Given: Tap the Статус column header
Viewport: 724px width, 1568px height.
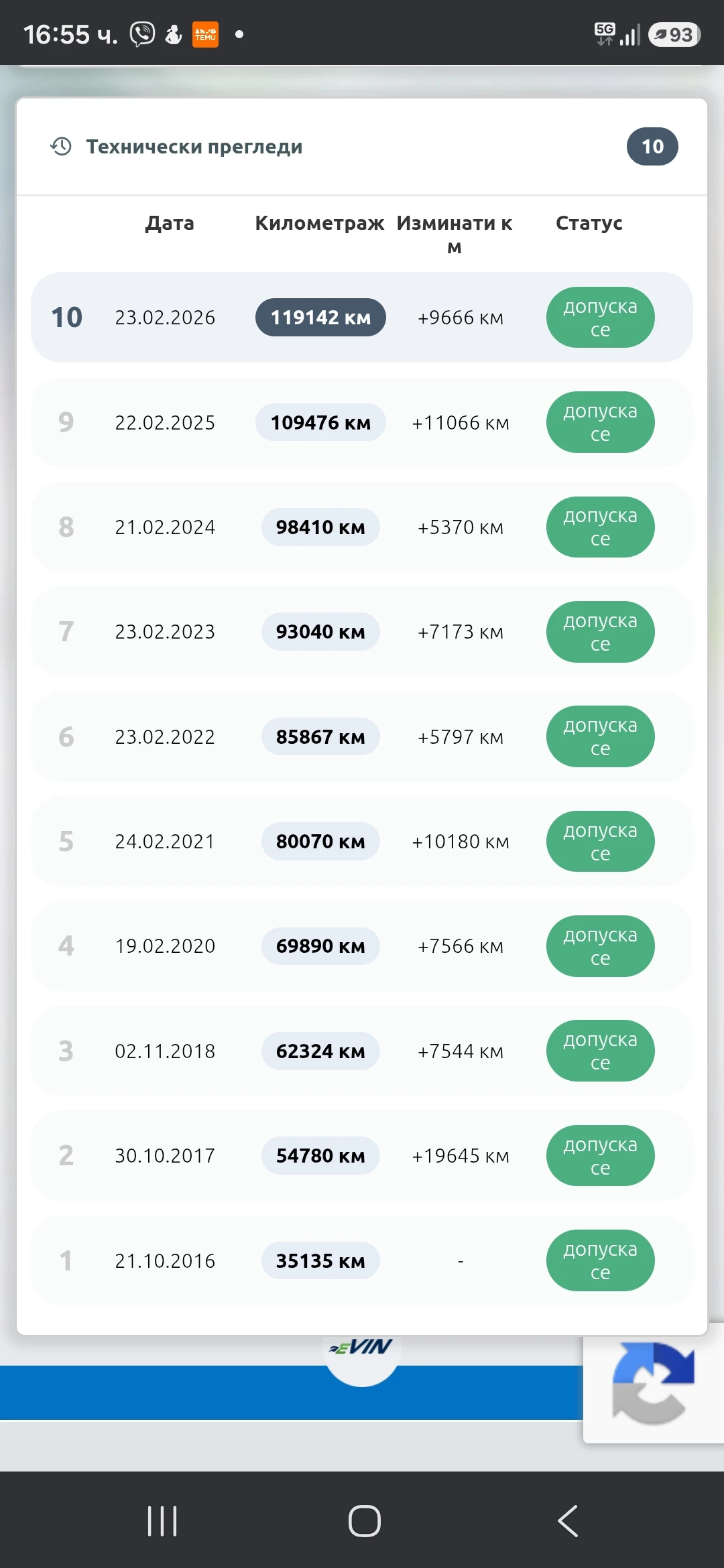Looking at the screenshot, I should [x=589, y=223].
